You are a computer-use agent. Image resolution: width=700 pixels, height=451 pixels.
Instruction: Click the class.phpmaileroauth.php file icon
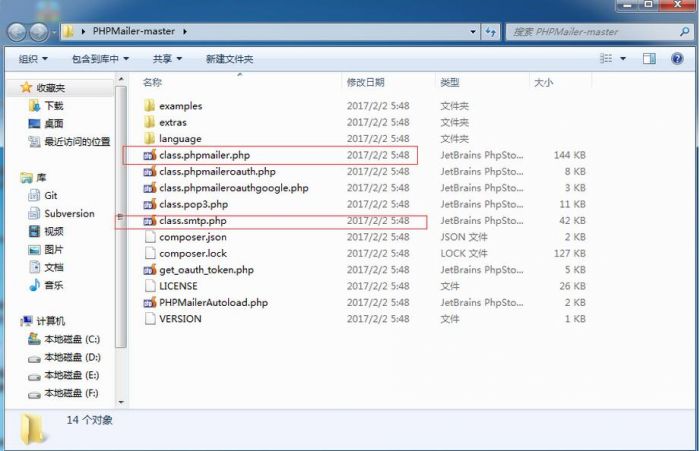[x=150, y=171]
